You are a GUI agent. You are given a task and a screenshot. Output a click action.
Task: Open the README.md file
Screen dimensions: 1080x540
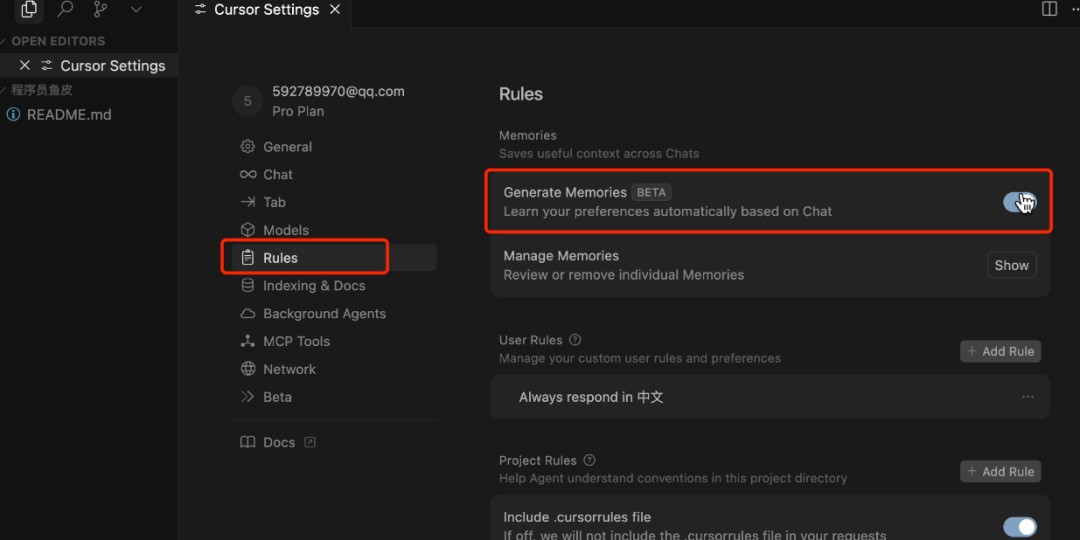point(68,114)
